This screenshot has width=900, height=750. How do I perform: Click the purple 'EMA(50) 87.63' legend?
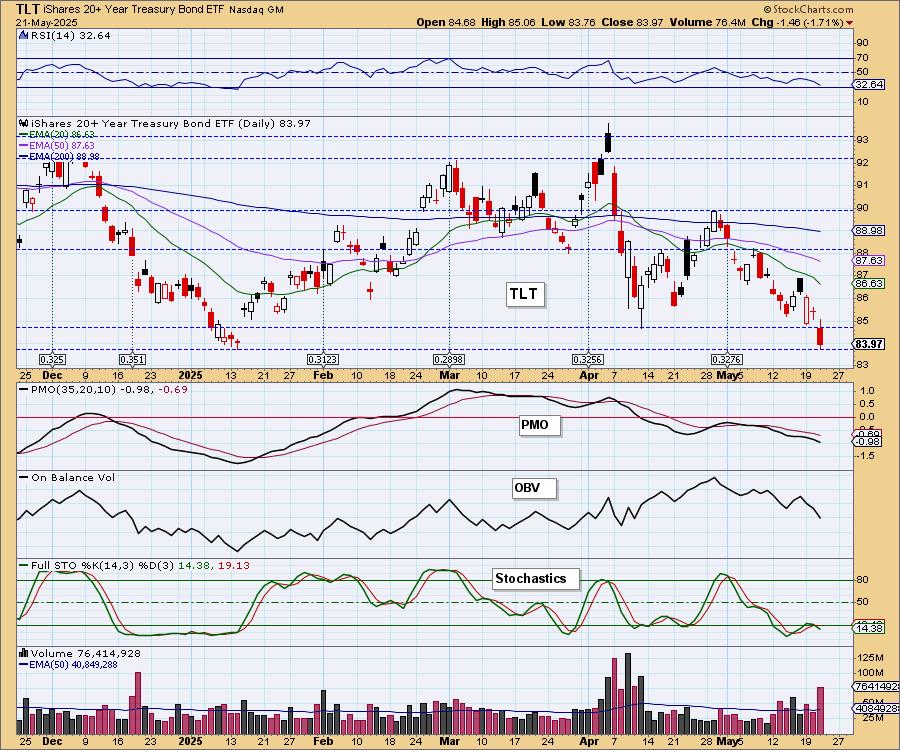[57, 146]
